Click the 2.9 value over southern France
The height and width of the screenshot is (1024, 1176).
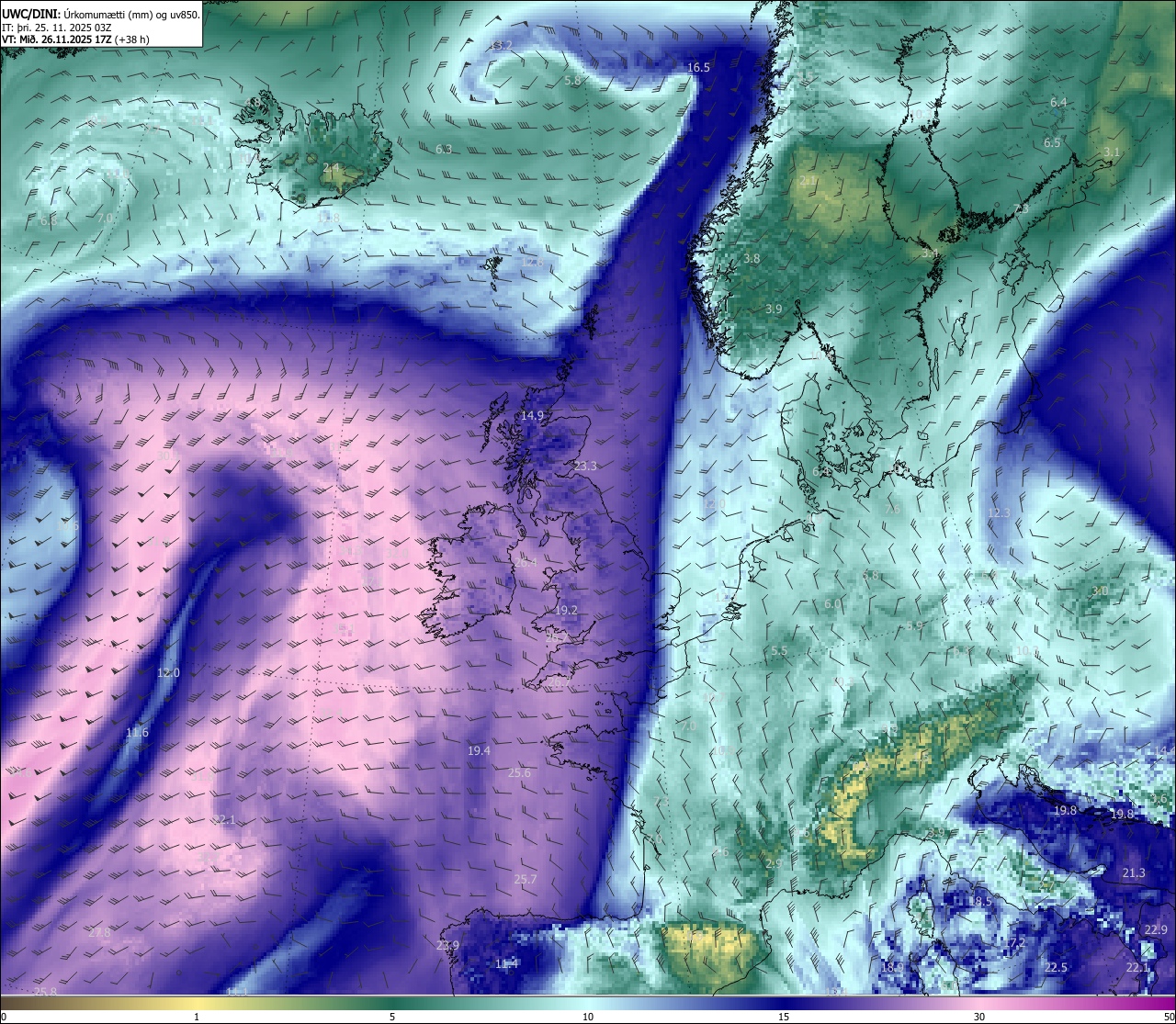774,863
